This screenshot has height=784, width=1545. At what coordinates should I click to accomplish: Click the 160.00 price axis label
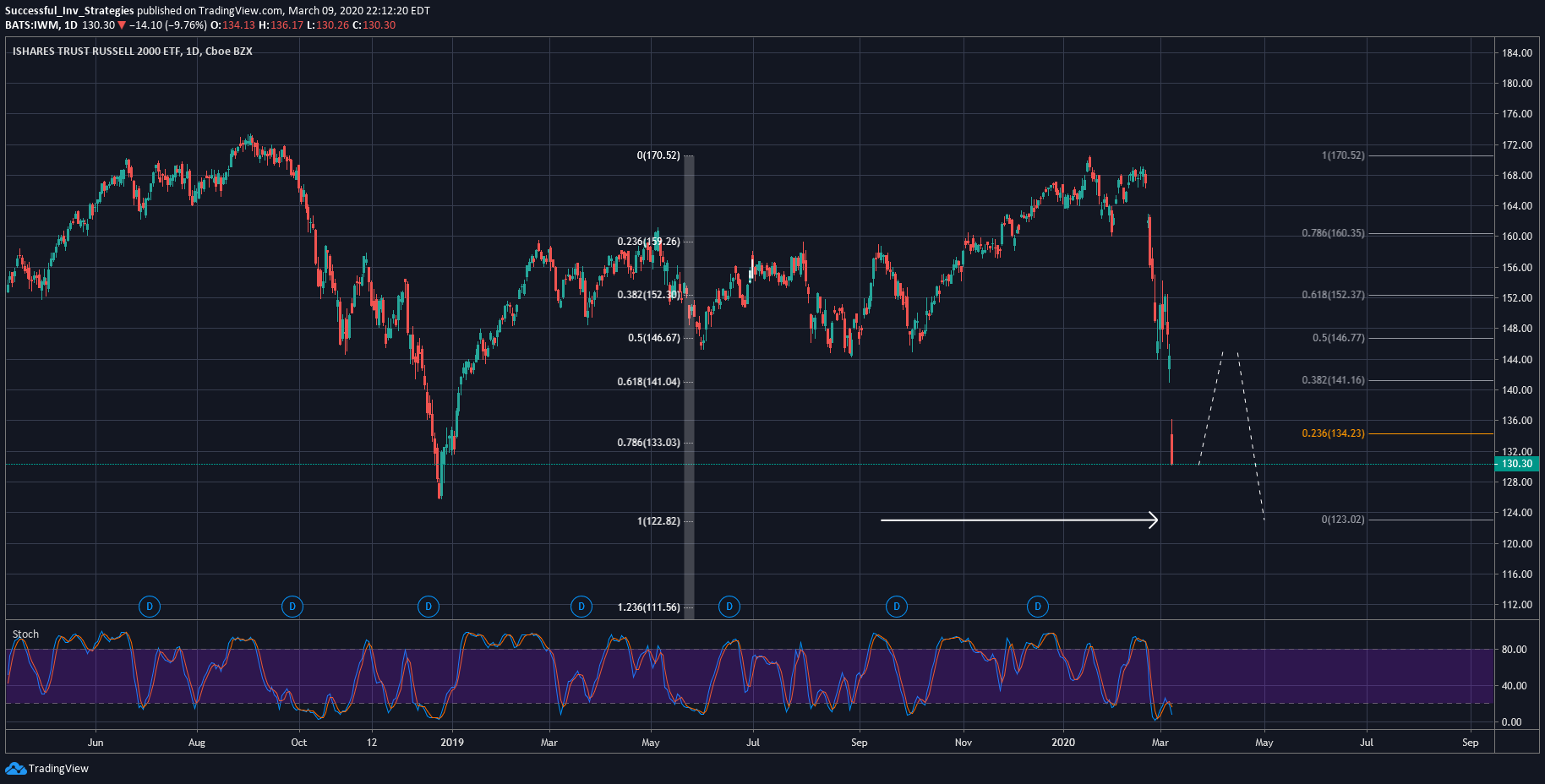coord(1517,237)
